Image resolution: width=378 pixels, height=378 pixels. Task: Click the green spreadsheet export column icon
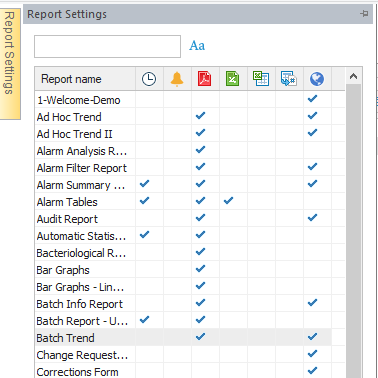click(232, 79)
